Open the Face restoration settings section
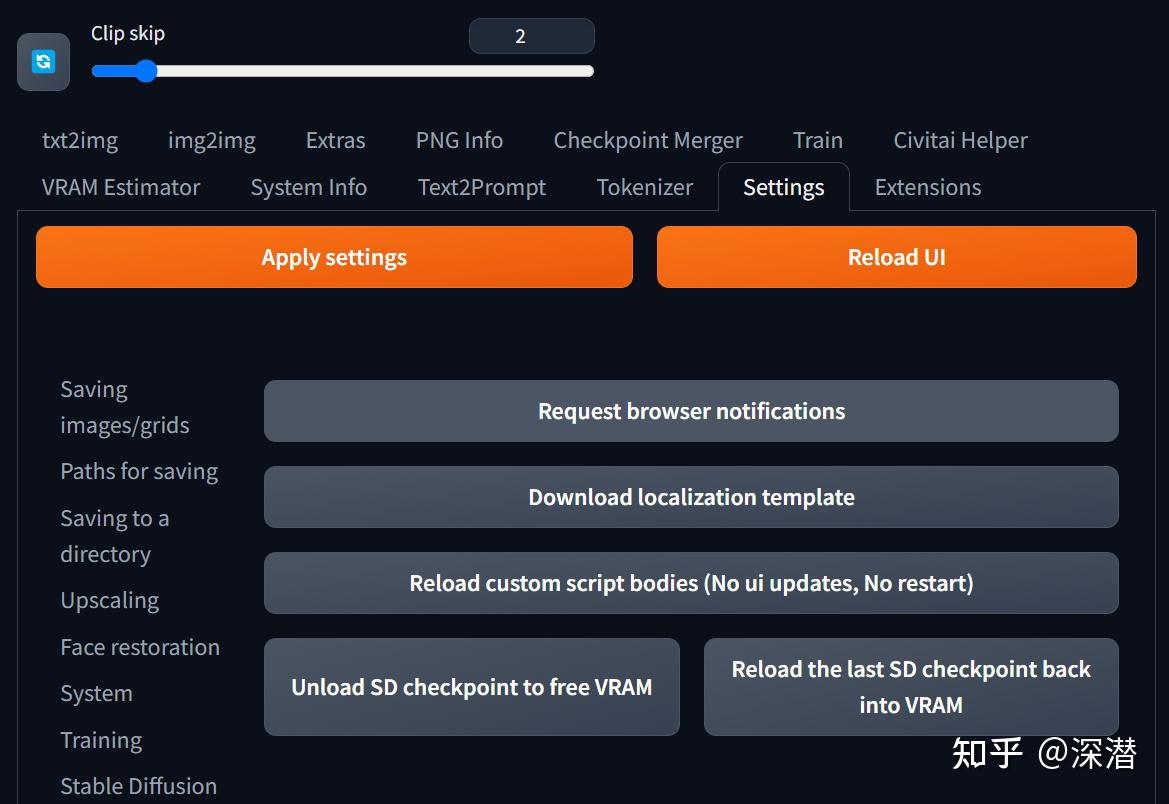This screenshot has width=1169, height=804. tap(140, 647)
